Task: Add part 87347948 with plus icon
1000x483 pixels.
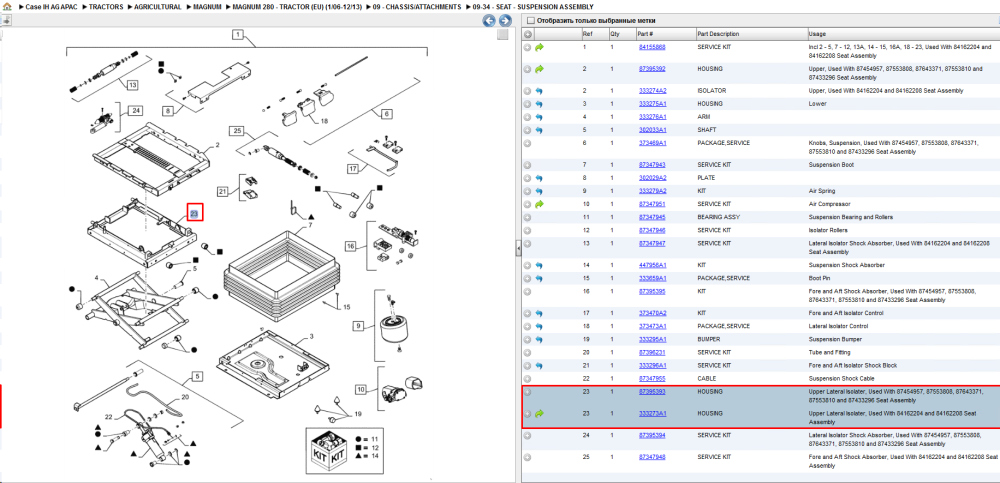Action: (527, 457)
